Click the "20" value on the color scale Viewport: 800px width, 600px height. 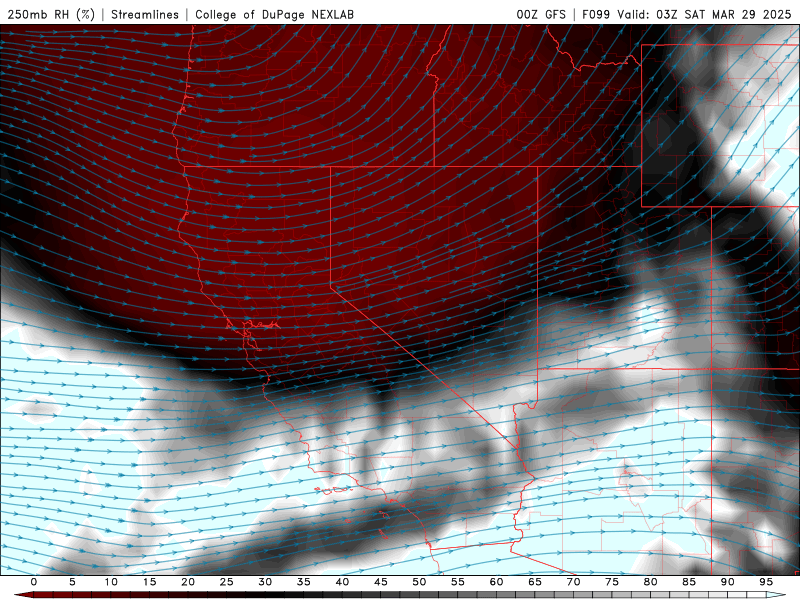(x=188, y=582)
